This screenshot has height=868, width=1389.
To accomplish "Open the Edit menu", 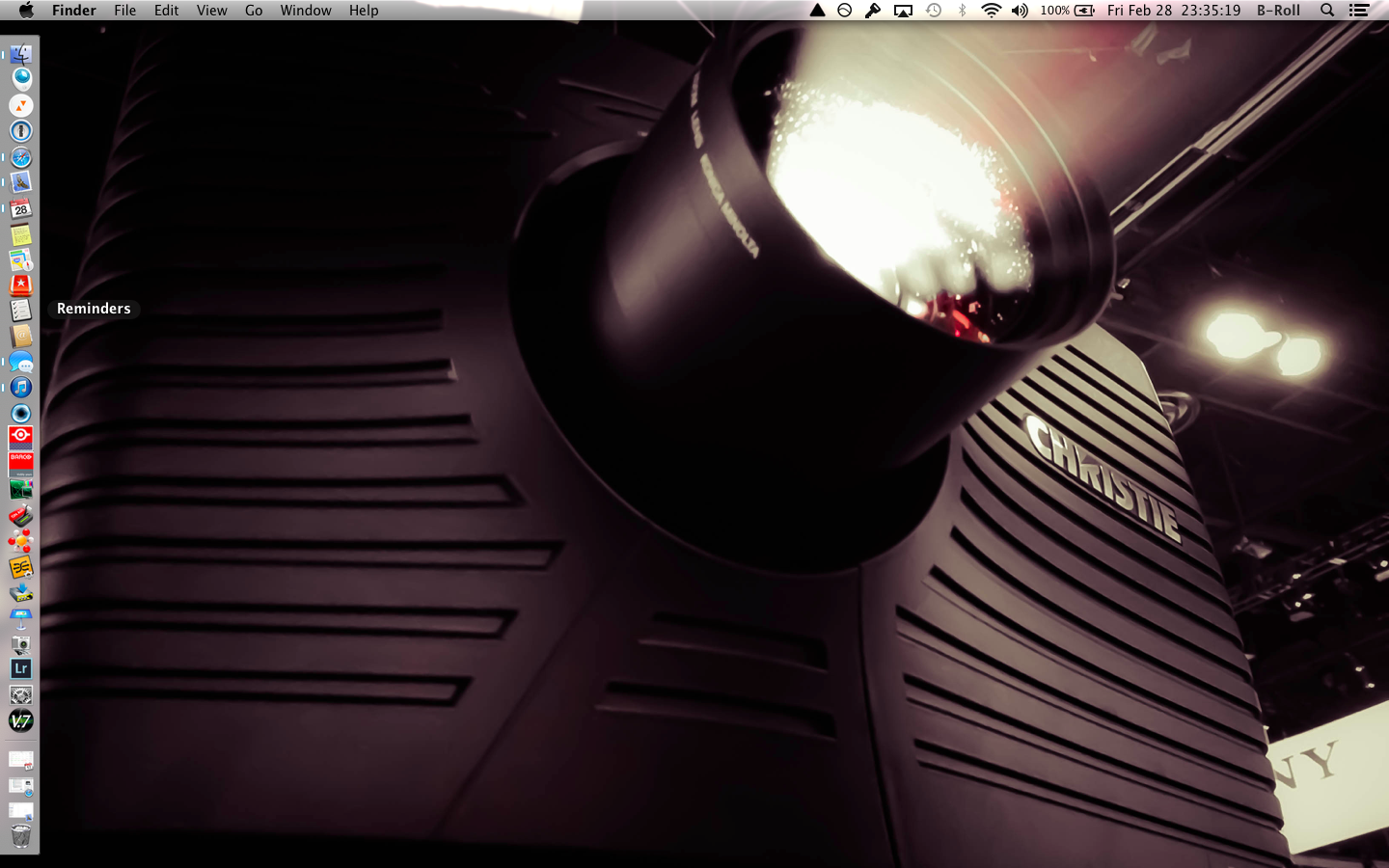I will click(x=167, y=11).
